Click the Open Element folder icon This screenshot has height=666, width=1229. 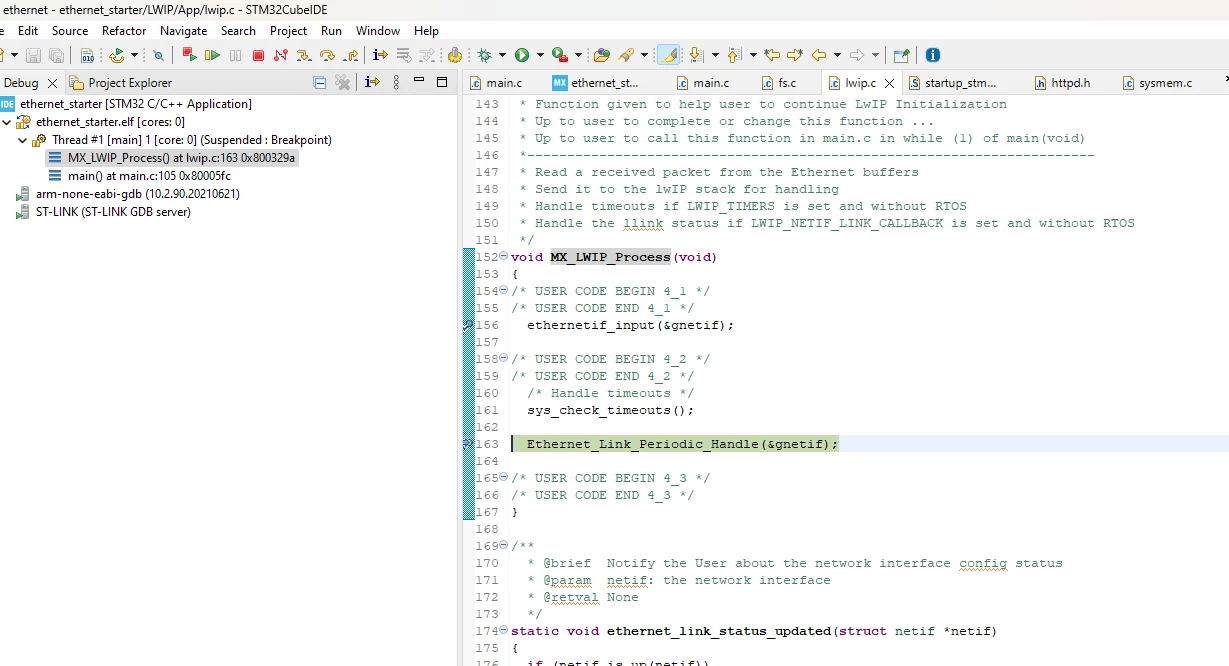[x=602, y=55]
